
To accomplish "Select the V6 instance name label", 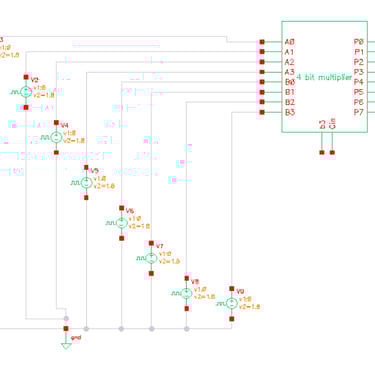I will pyautogui.click(x=130, y=211).
